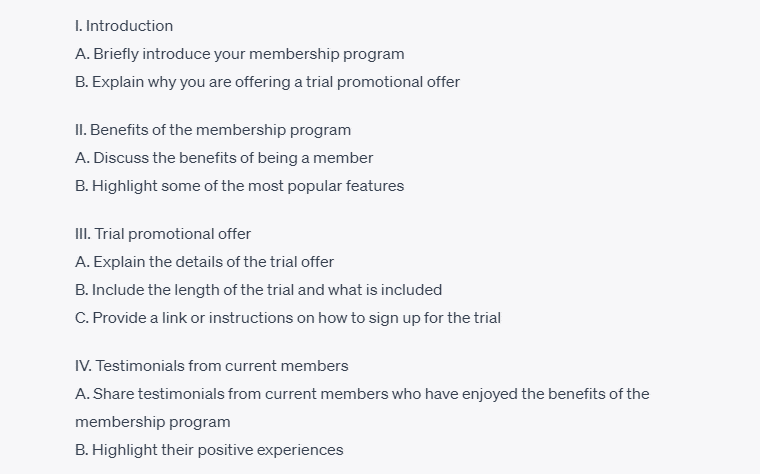This screenshot has height=474, width=760.
Task: Click the word 'Introduction' in first heading
Action: (129, 26)
